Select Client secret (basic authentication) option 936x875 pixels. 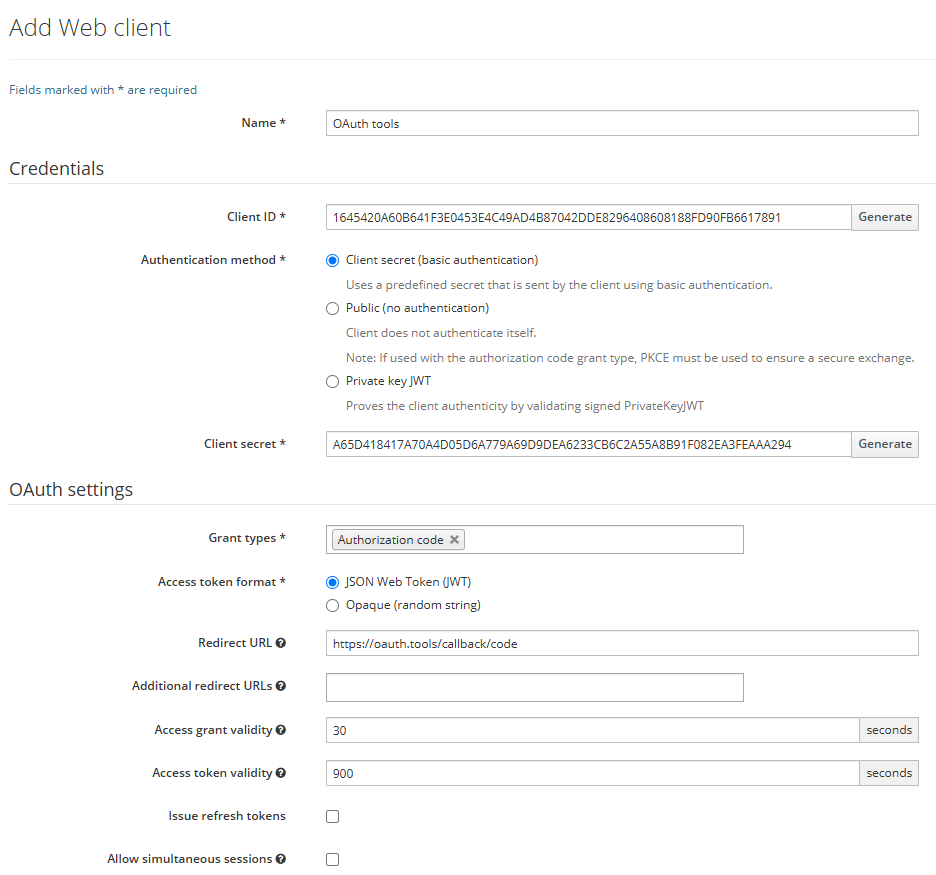pos(333,260)
